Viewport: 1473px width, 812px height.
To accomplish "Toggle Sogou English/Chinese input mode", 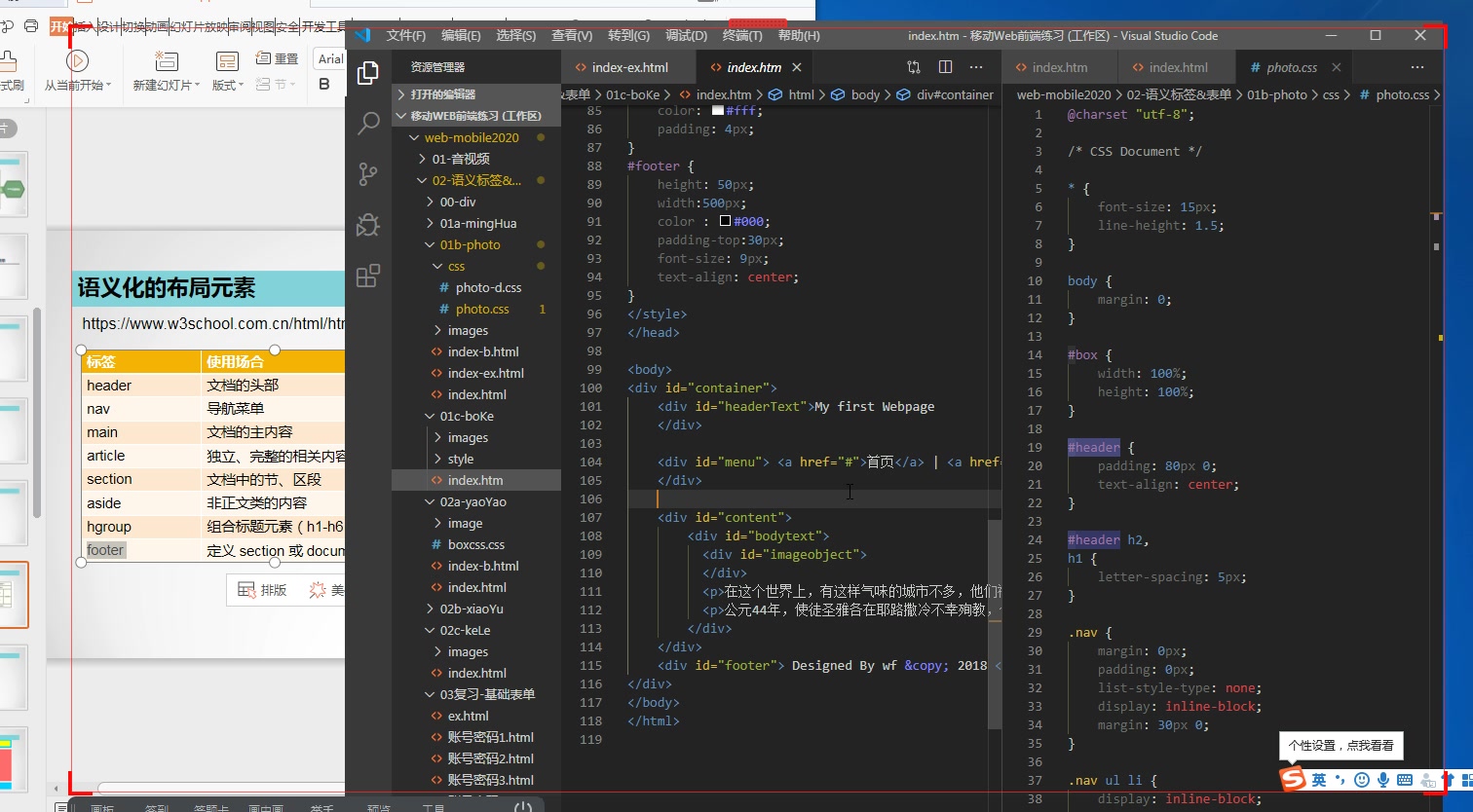I will [x=1319, y=780].
